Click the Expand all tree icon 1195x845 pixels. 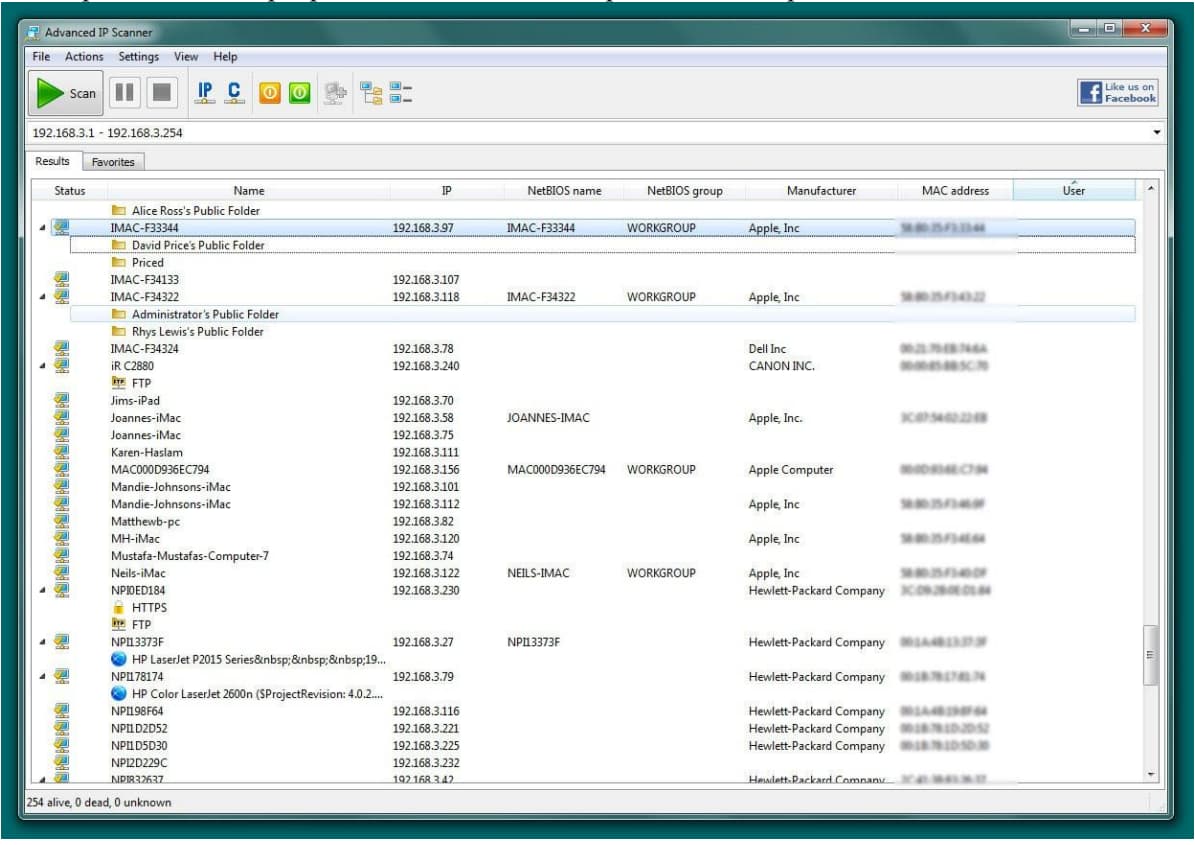point(372,93)
